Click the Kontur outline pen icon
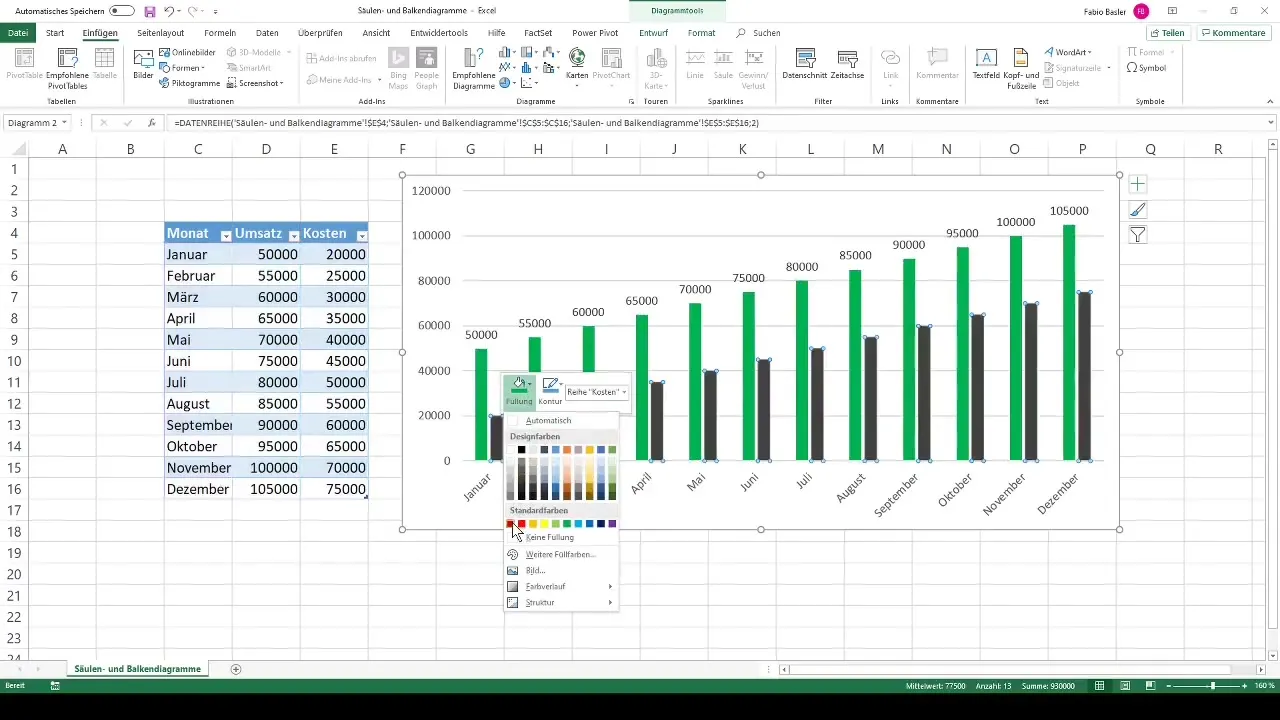Screen dimensions: 1280x720 pyautogui.click(x=550, y=385)
